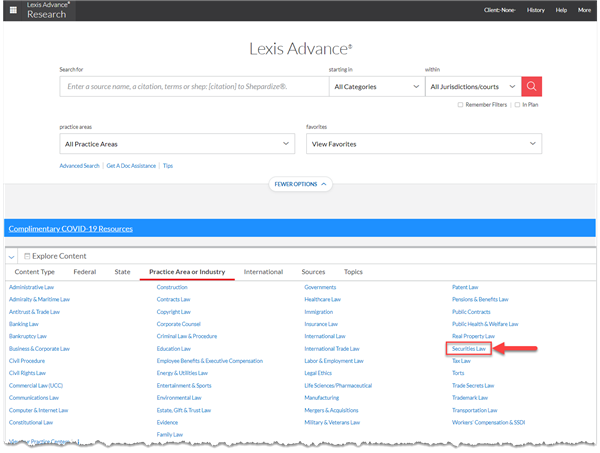This screenshot has width=600, height=453.
Task: Switch to the International tab
Action: pyautogui.click(x=263, y=272)
